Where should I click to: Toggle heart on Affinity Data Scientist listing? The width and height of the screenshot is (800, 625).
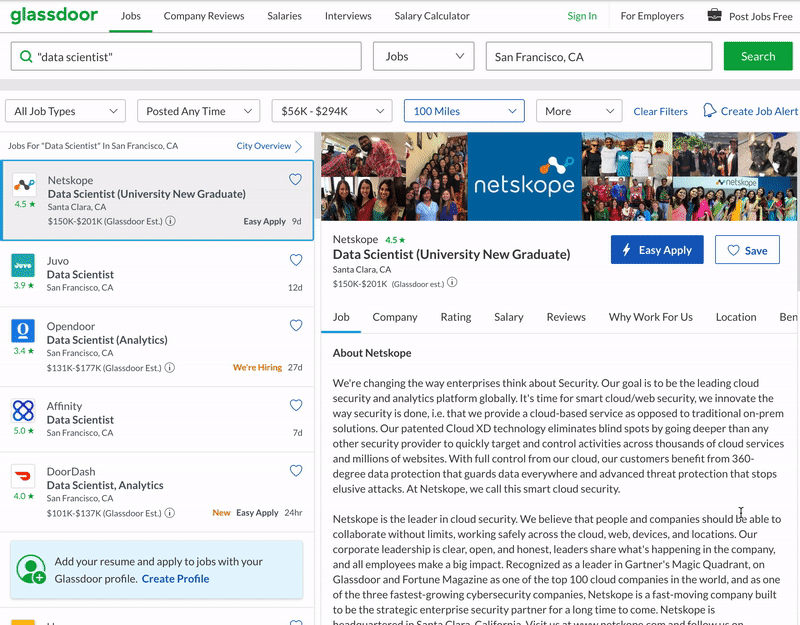pos(296,405)
